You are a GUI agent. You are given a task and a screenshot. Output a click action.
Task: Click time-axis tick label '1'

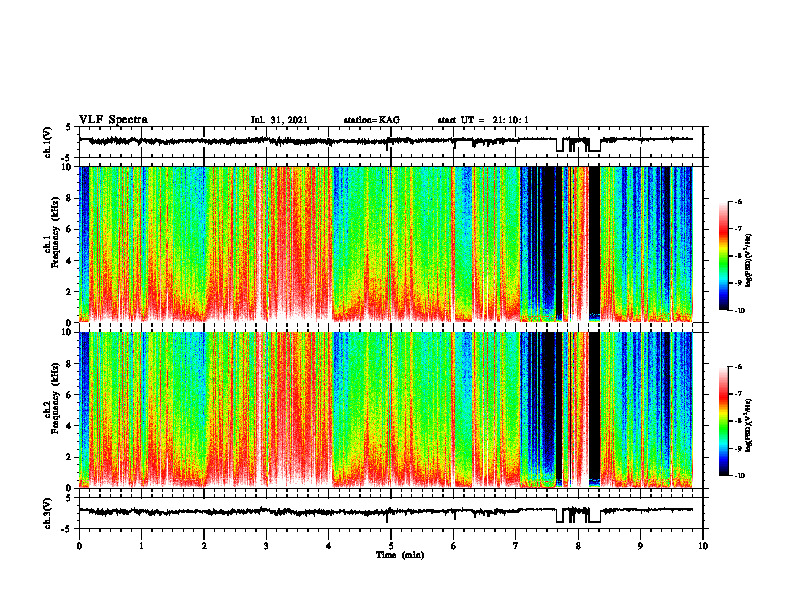(x=141, y=546)
